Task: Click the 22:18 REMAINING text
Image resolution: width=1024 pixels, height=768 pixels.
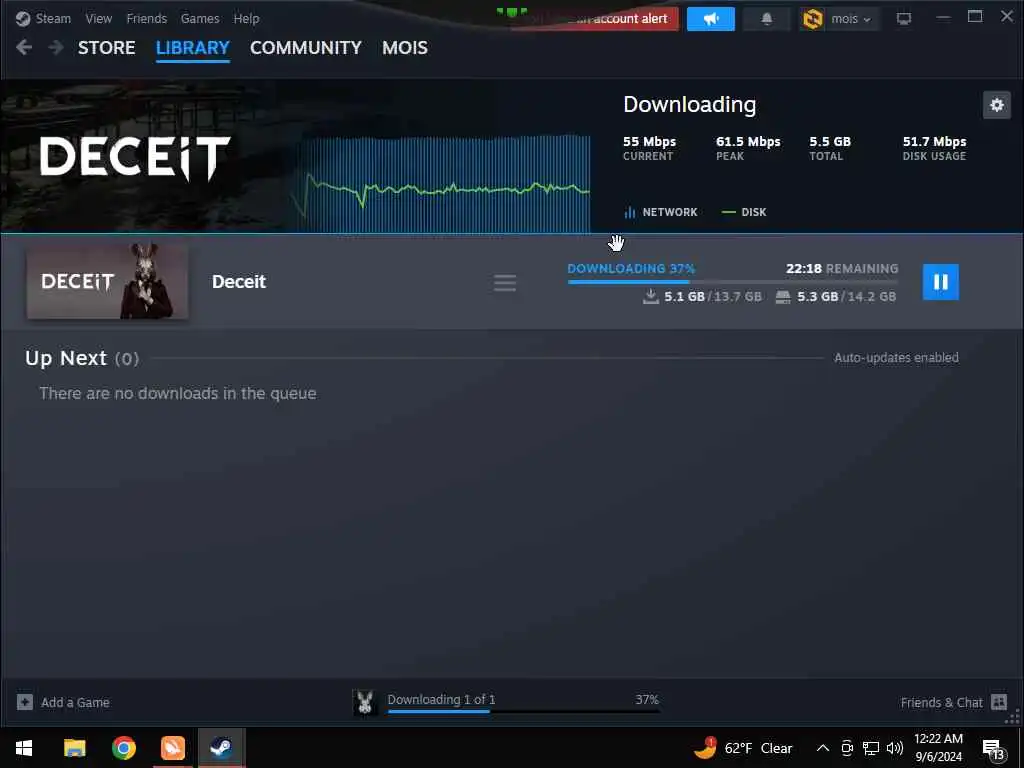Action: click(842, 268)
